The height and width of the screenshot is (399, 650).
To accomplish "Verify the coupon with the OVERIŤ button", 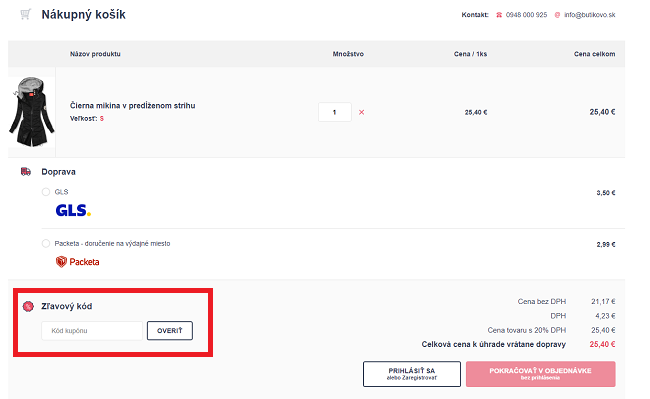I will (170, 331).
